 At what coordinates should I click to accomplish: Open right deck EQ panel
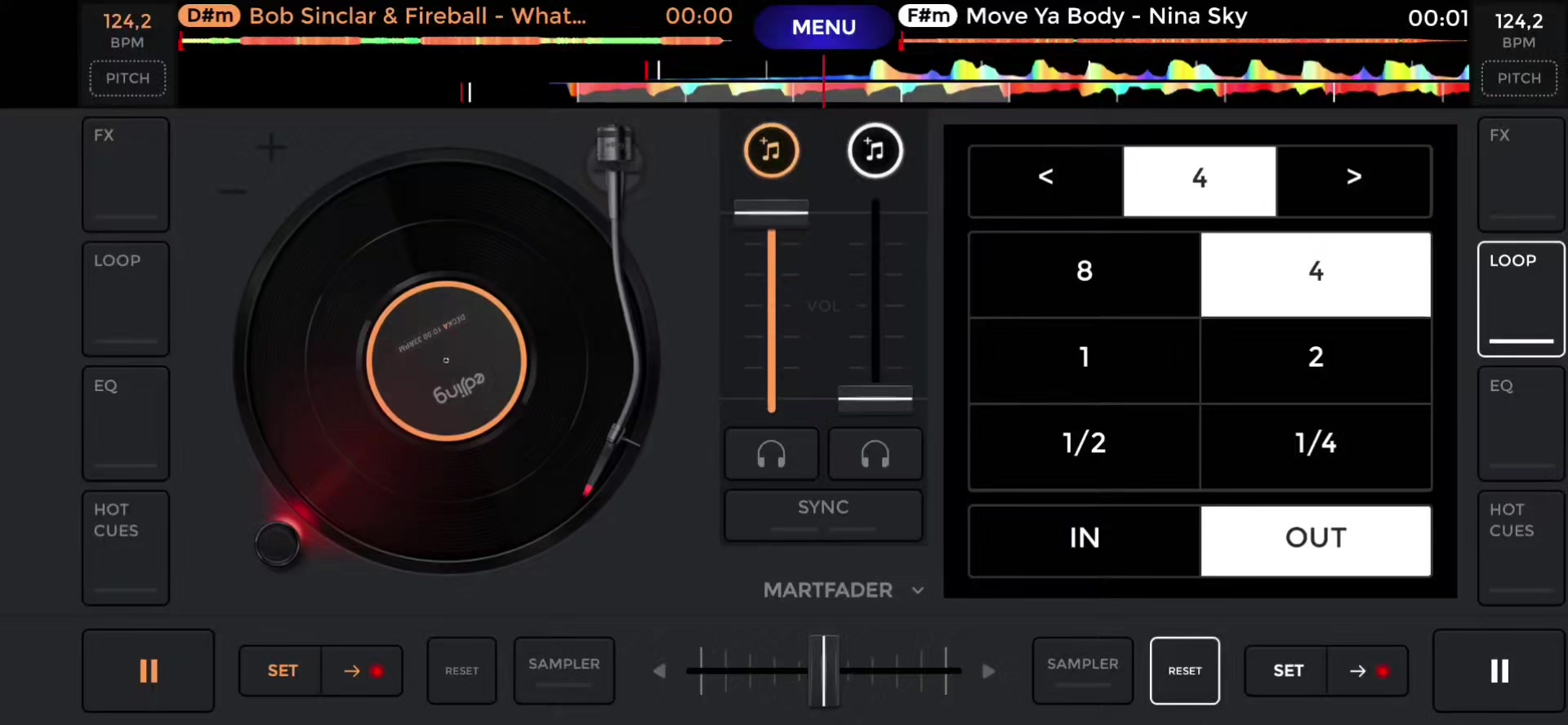tap(1521, 424)
